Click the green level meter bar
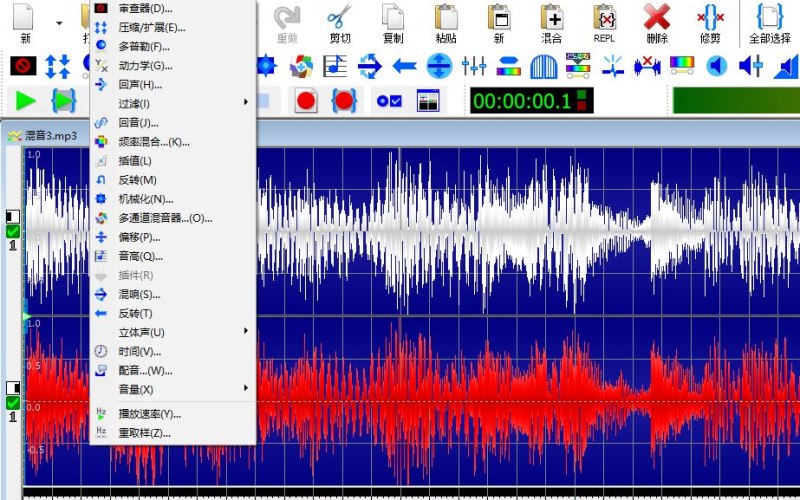This screenshot has width=800, height=500. click(x=736, y=101)
